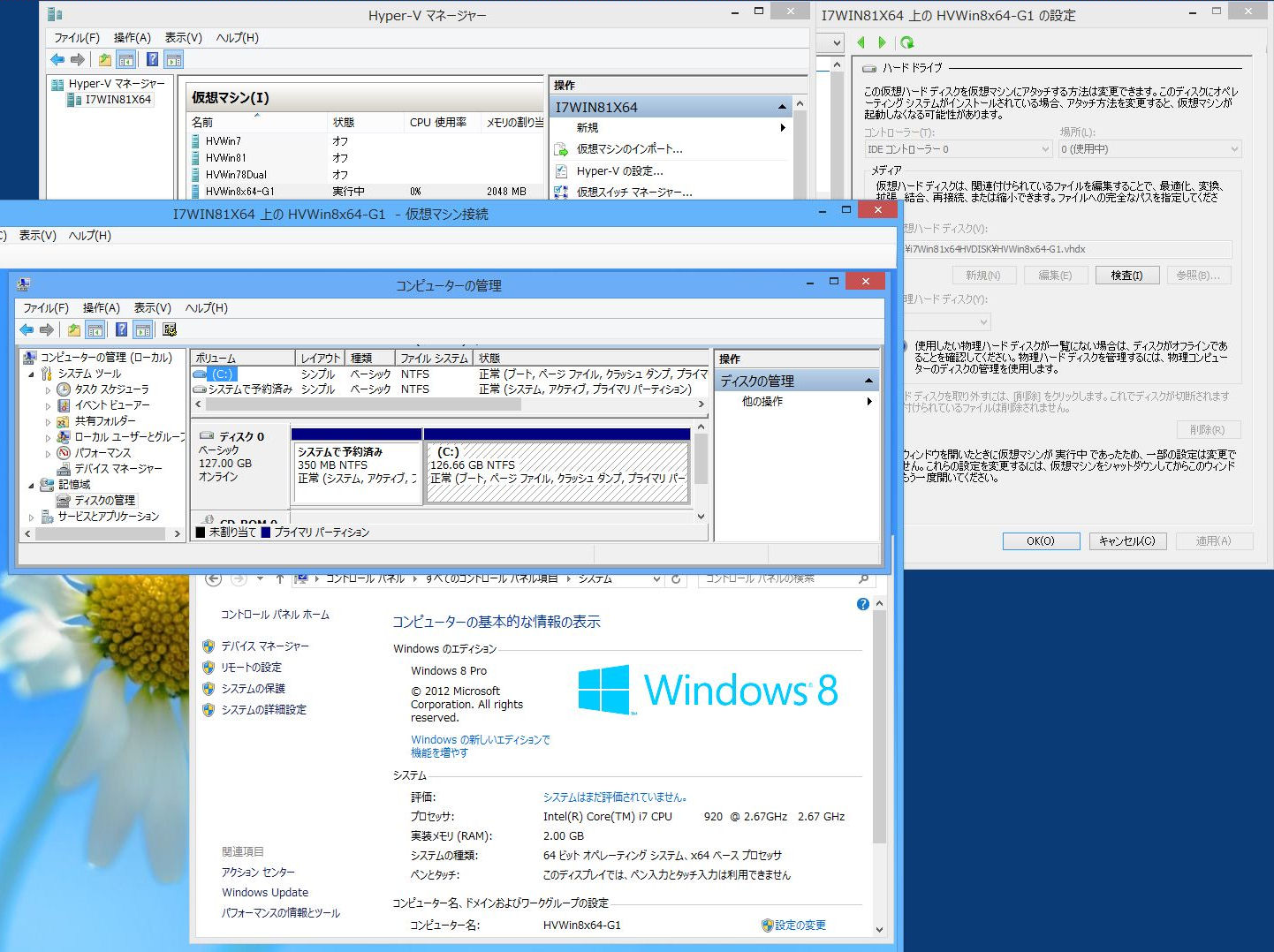Collapse the Storage (記憶域) tree node

pyautogui.click(x=32, y=485)
